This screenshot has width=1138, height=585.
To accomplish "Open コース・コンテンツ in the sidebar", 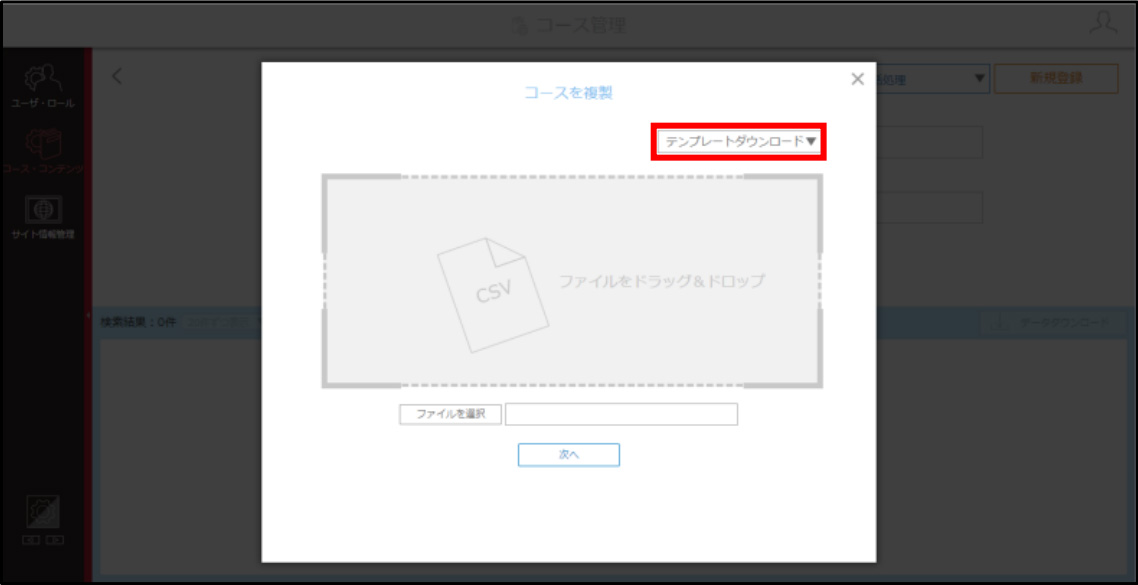I will coord(43,152).
